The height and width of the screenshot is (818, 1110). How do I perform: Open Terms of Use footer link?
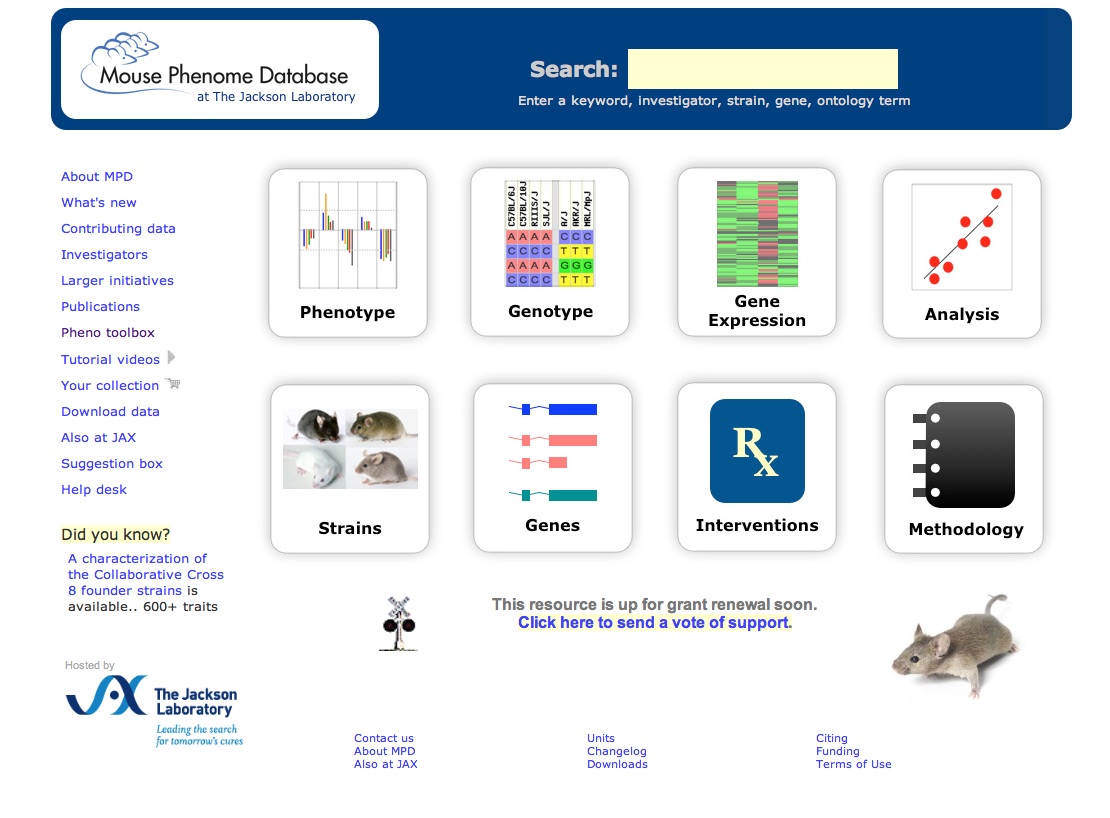click(853, 764)
